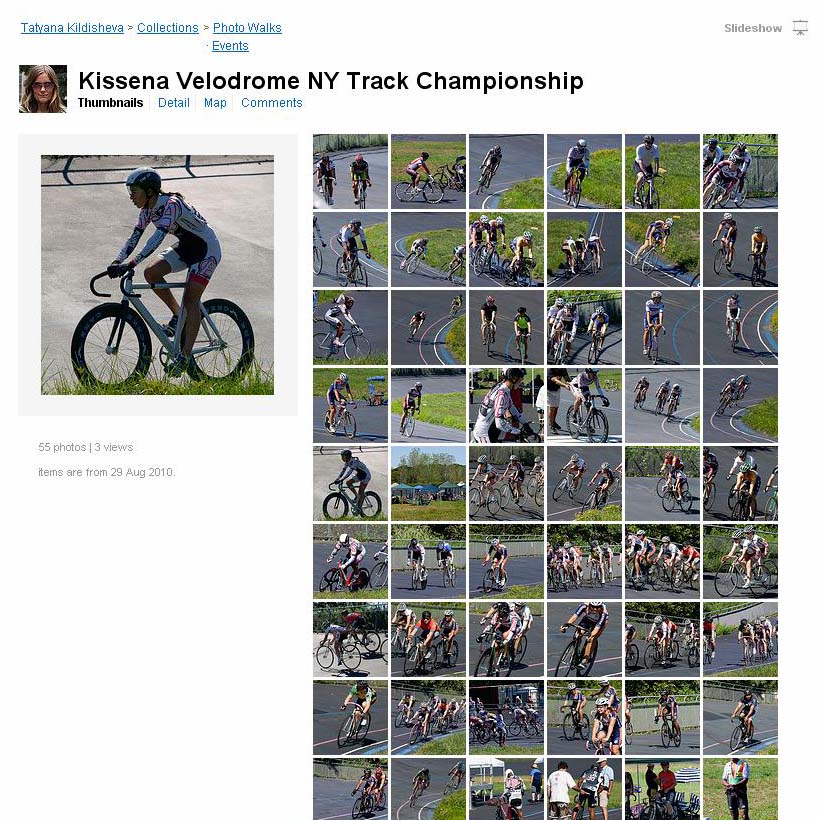This screenshot has height=820, width=818.
Task: Switch to the Detail view tab
Action: tap(174, 102)
